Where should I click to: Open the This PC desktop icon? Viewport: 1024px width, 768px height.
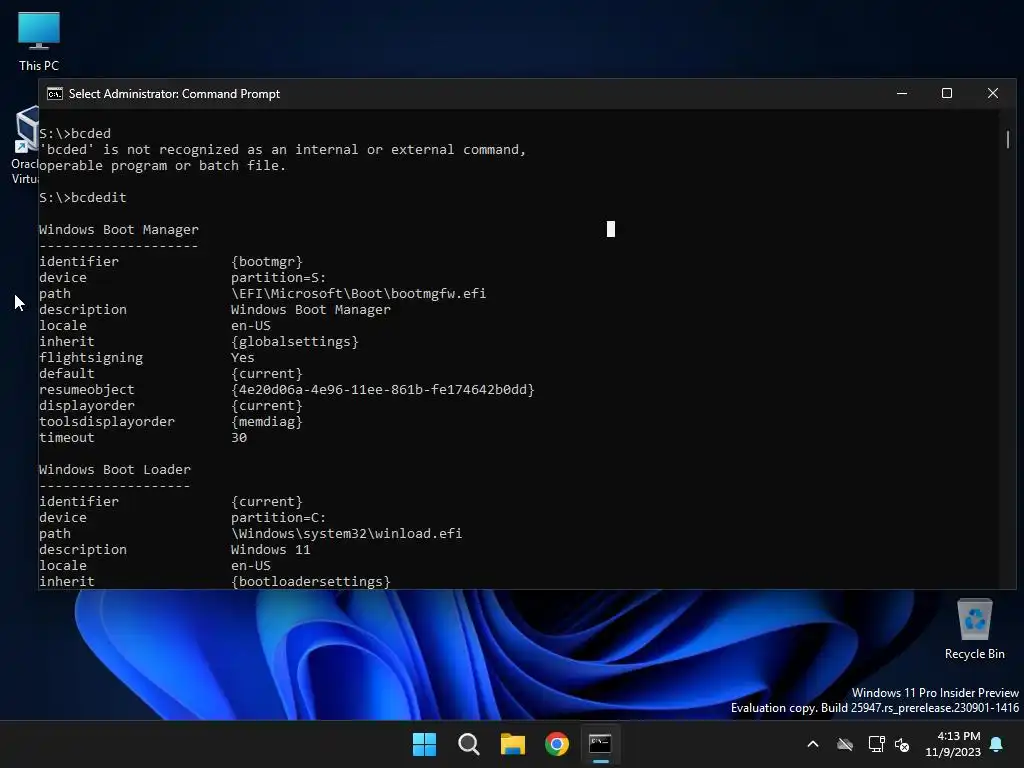pos(39,40)
